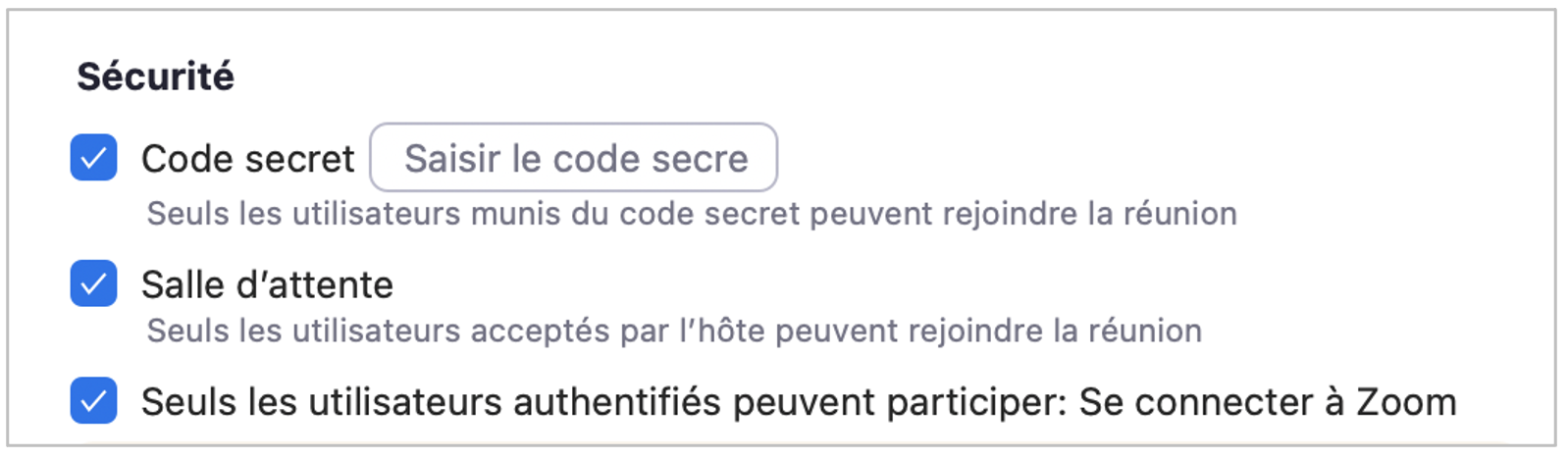Click the word "Zoom" in last option
Viewport: 1568px width, 459px height.
[1406, 402]
